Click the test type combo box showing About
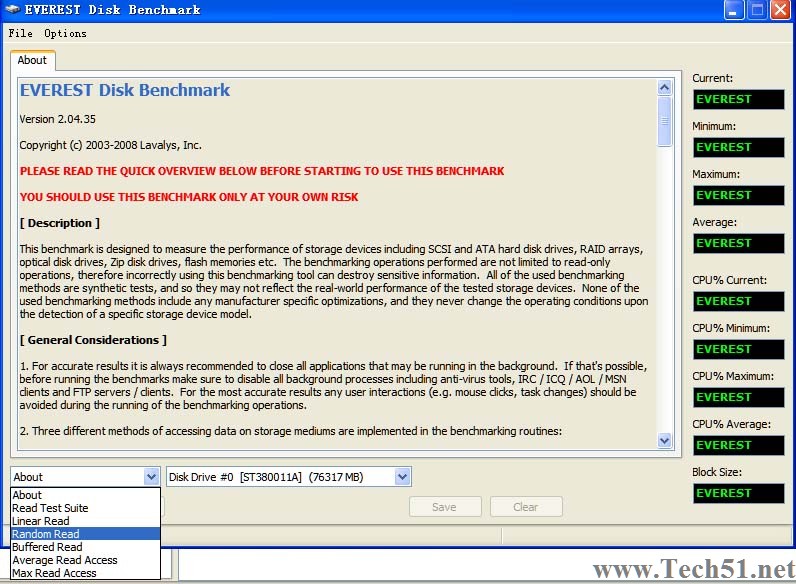Viewport: 796px width, 584px height. click(85, 477)
